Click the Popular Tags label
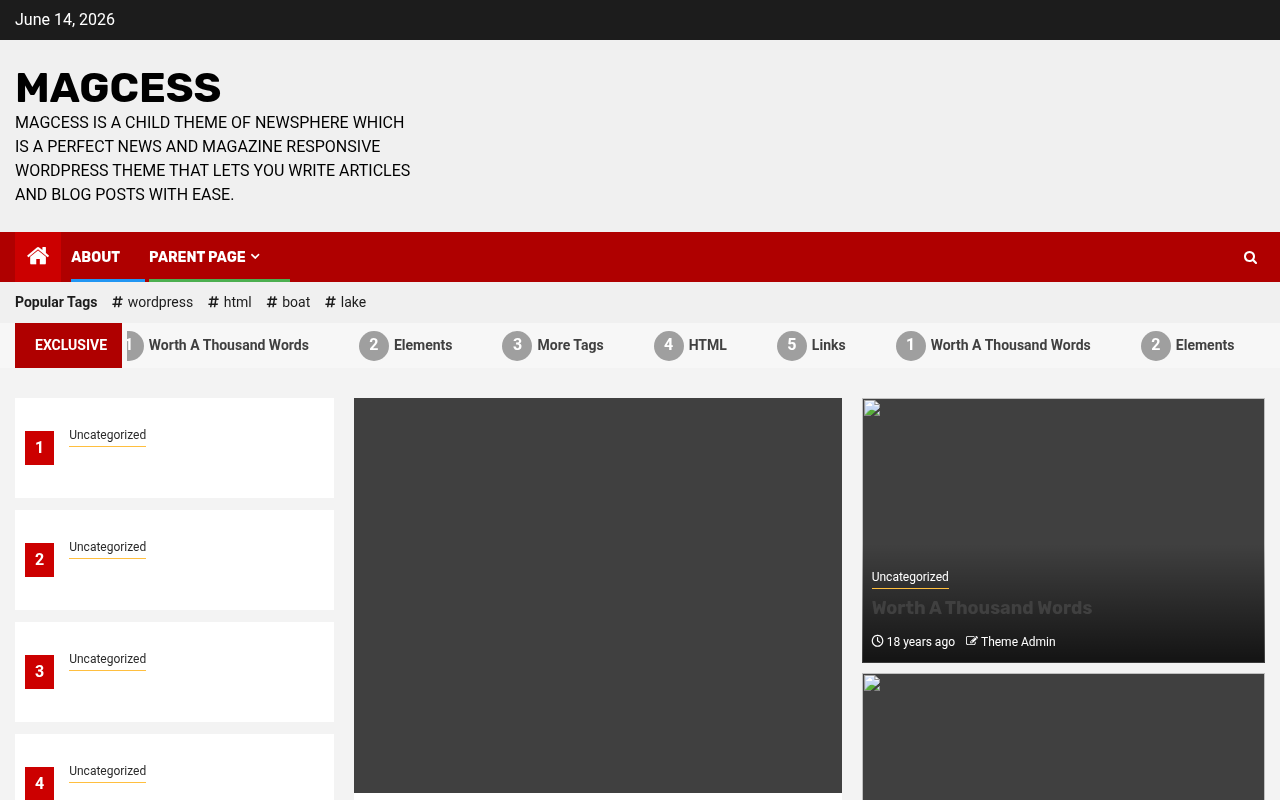This screenshot has height=800, width=1280. (x=56, y=302)
